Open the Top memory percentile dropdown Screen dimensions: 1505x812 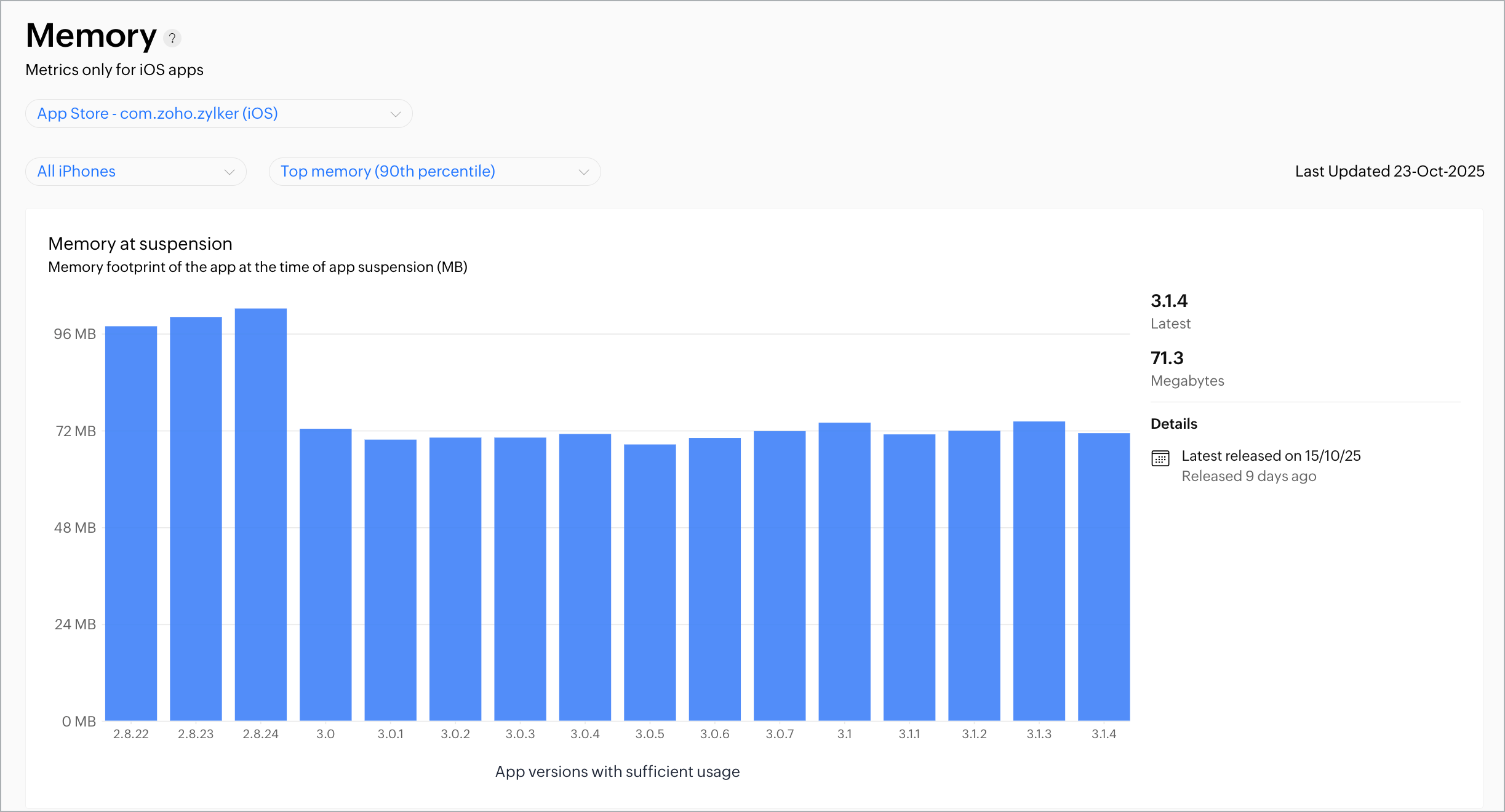[x=388, y=172]
